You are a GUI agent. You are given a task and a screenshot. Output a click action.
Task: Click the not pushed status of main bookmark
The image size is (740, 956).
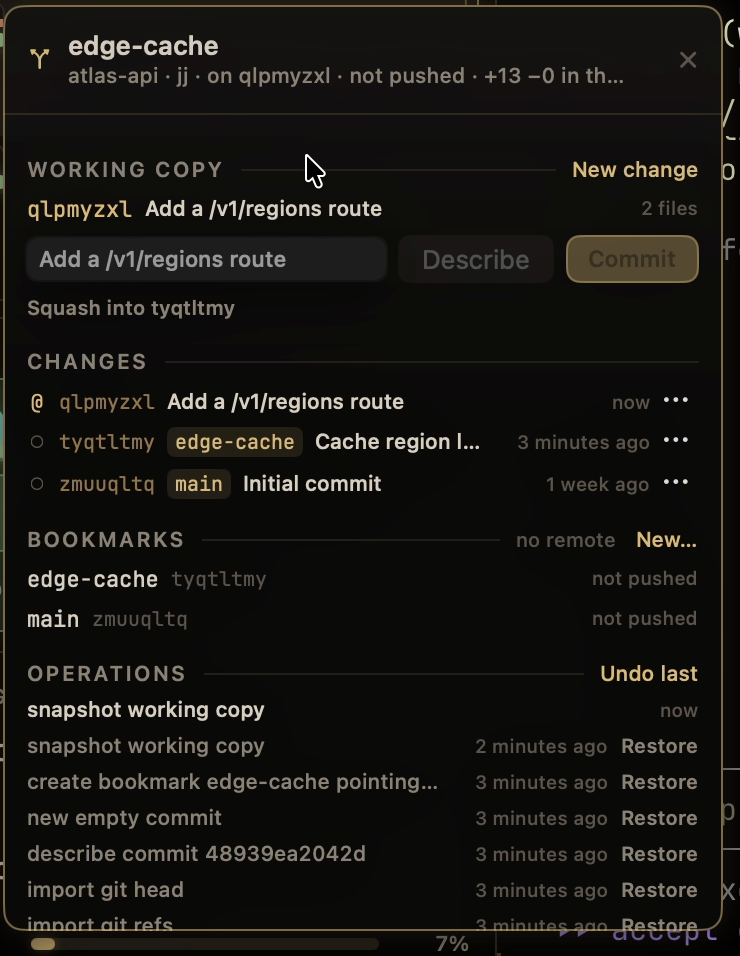(644, 619)
